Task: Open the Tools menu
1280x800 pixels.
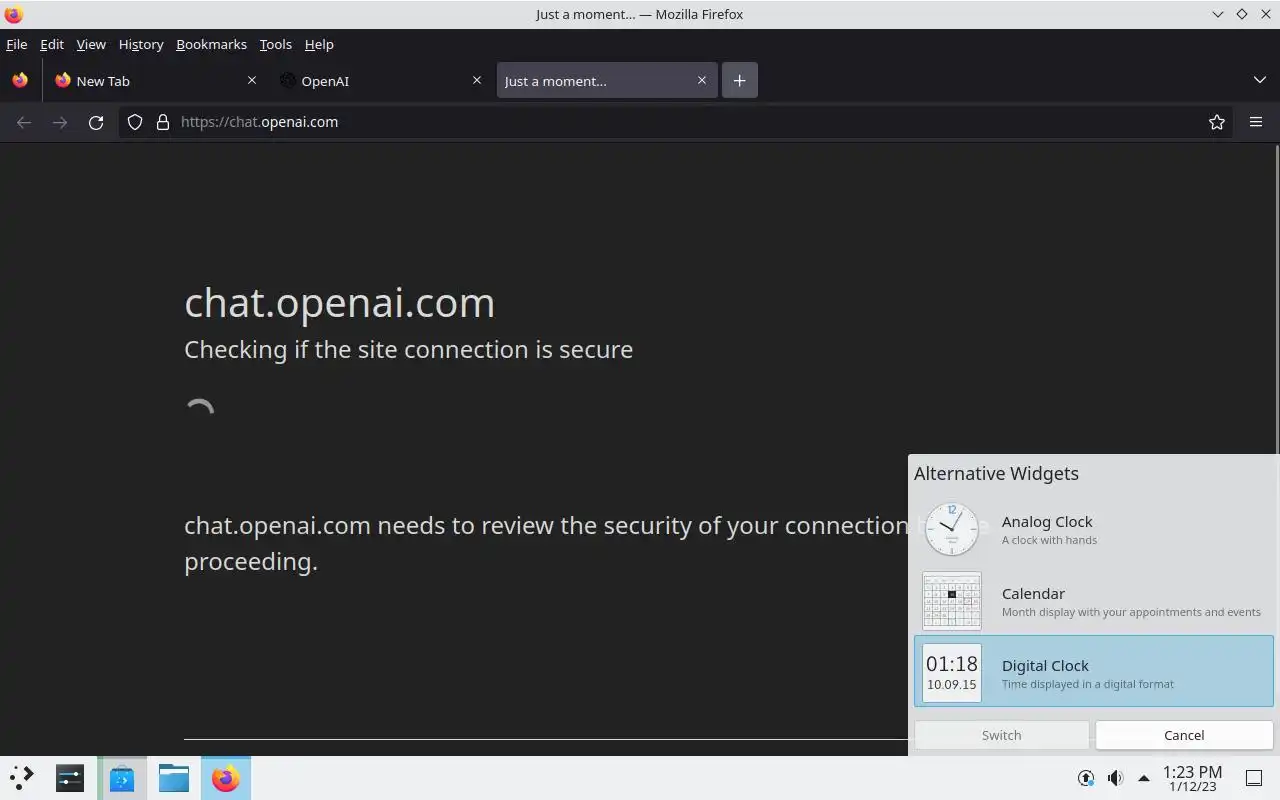Action: 276,44
